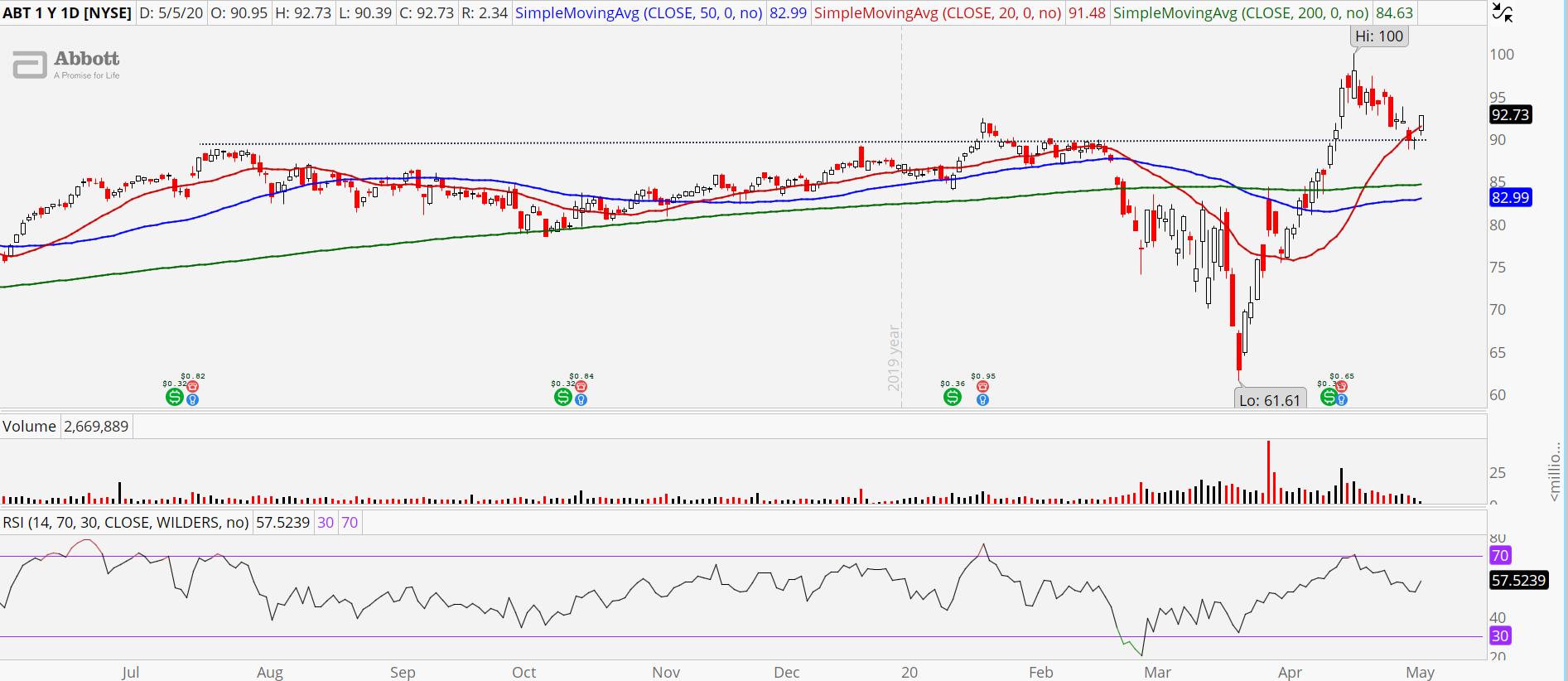This screenshot has height=681, width=1568.
Task: Click the Aug label on time axis
Action: pos(270,672)
